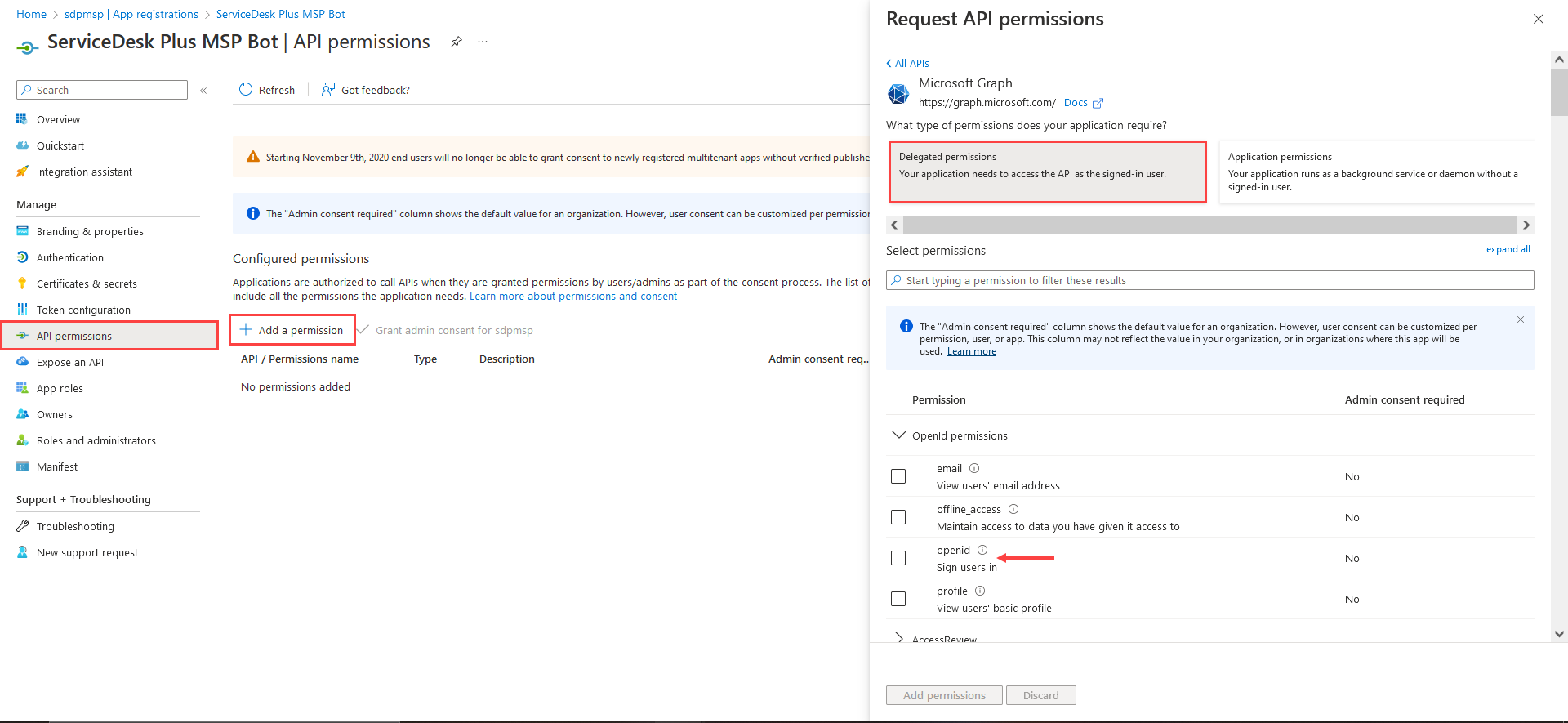The height and width of the screenshot is (723, 1568).
Task: Click the Expose an API cloud icon
Action: (x=22, y=362)
